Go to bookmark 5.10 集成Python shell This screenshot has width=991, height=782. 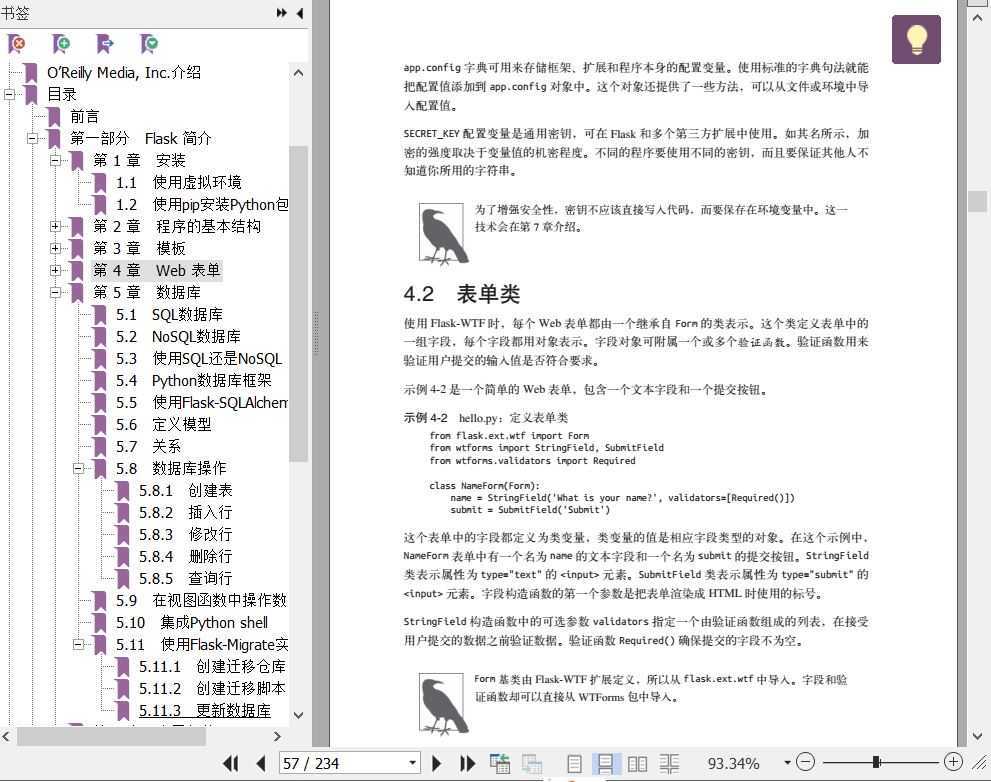[192, 623]
